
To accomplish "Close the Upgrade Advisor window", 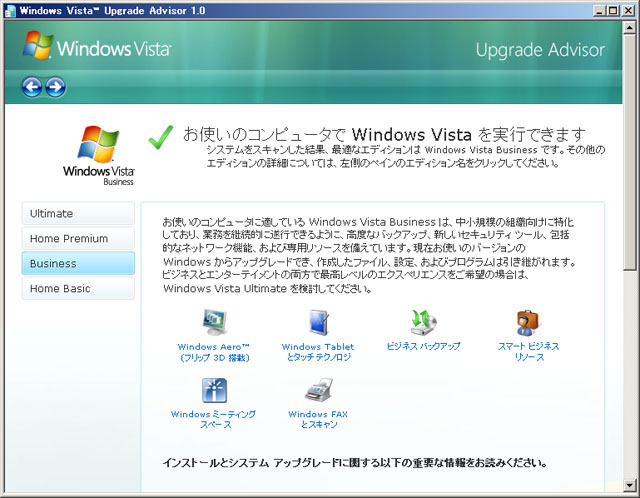I will 628,11.
